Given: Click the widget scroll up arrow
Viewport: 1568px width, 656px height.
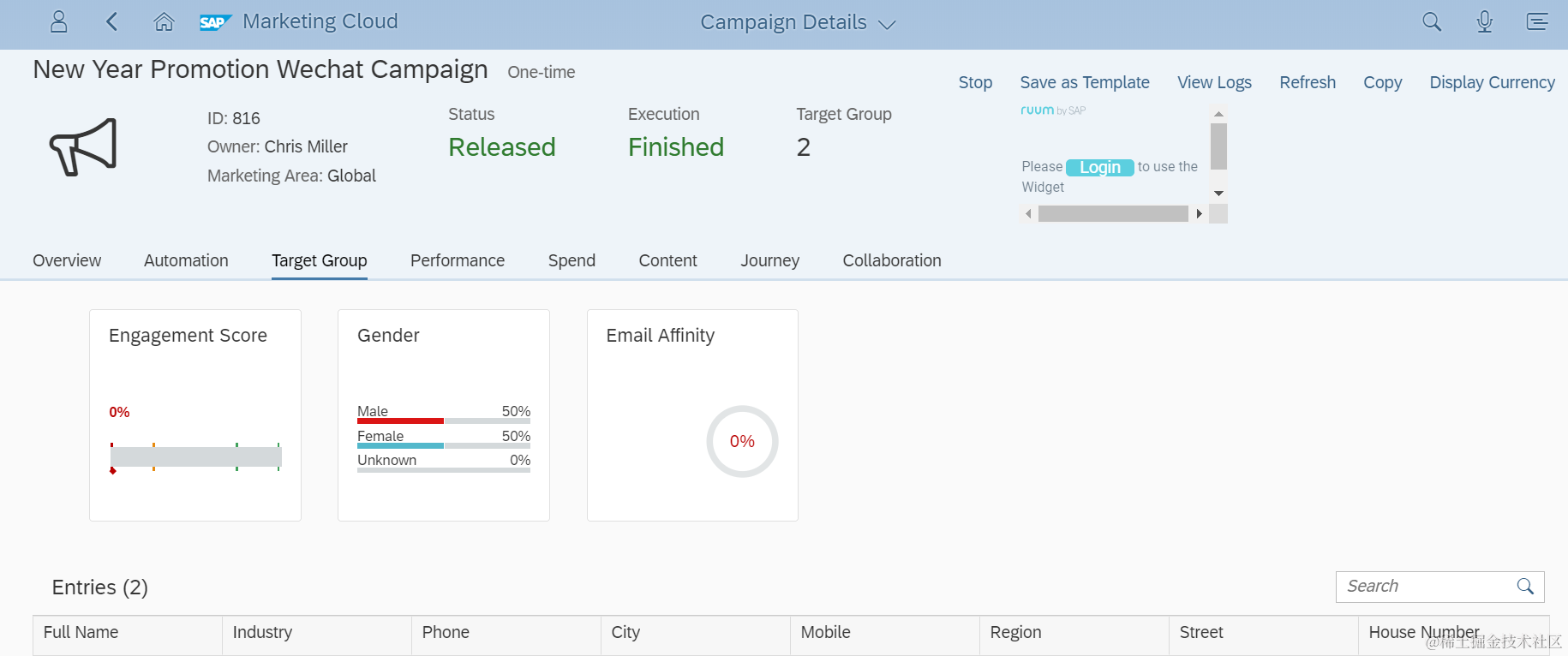Looking at the screenshot, I should point(1218,114).
